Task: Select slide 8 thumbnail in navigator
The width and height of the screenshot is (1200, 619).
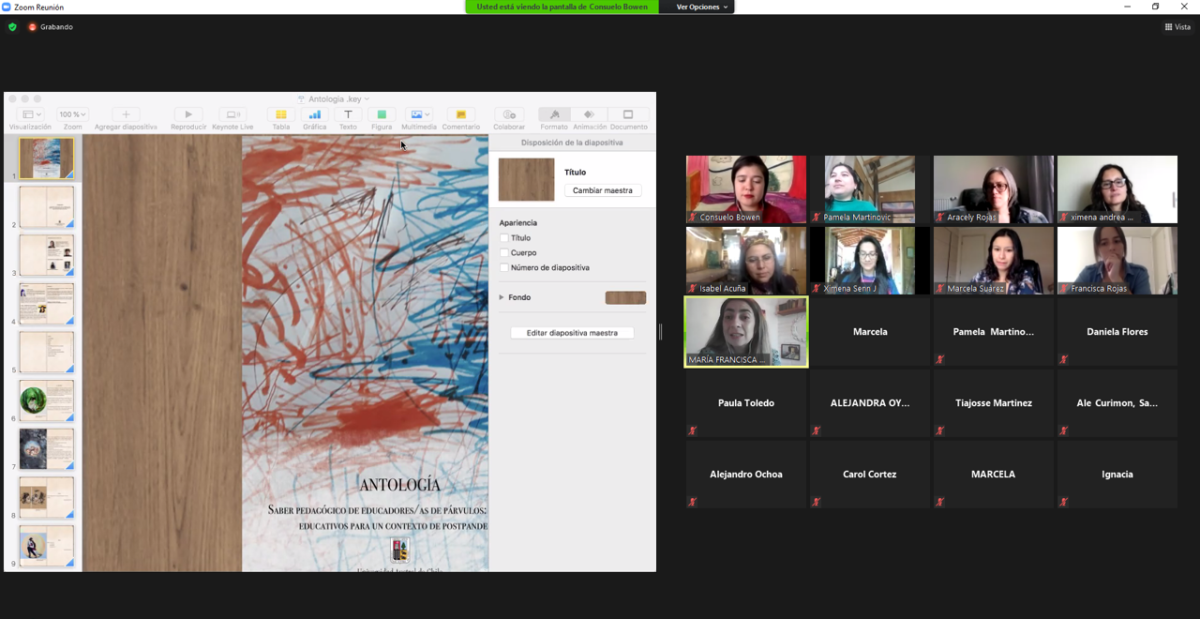Action: [47, 498]
